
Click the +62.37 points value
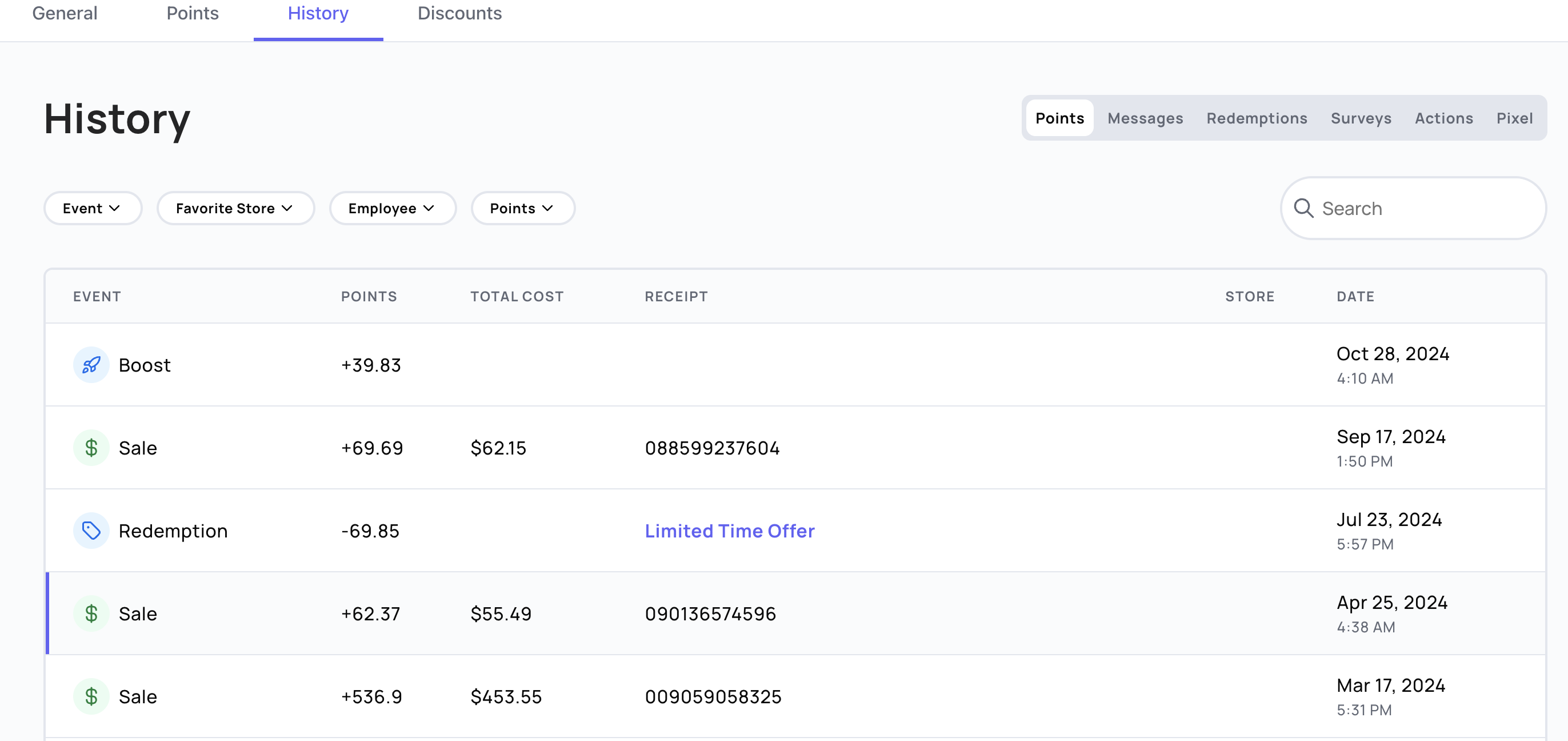[371, 613]
